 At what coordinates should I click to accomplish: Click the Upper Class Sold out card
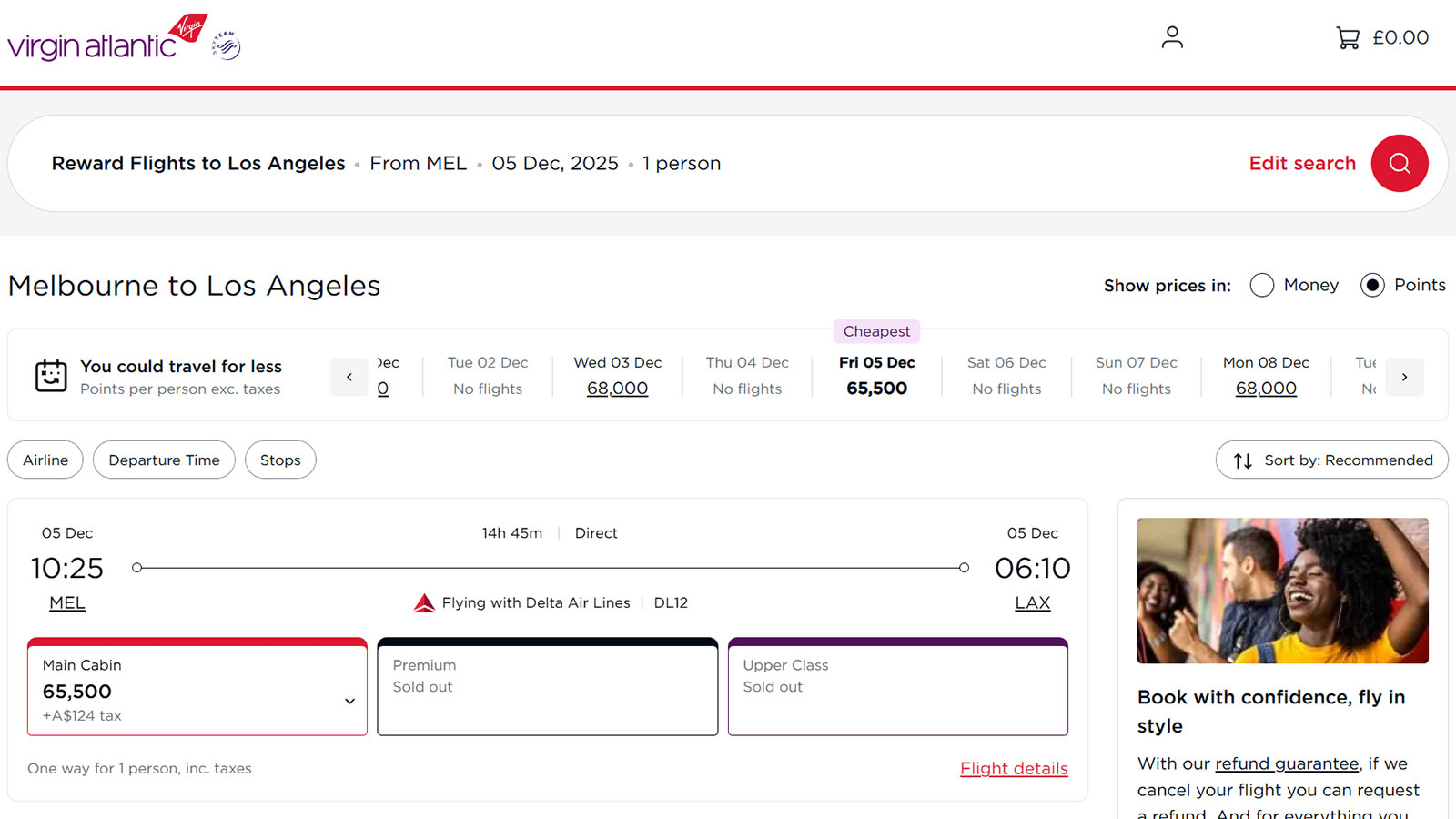[898, 687]
